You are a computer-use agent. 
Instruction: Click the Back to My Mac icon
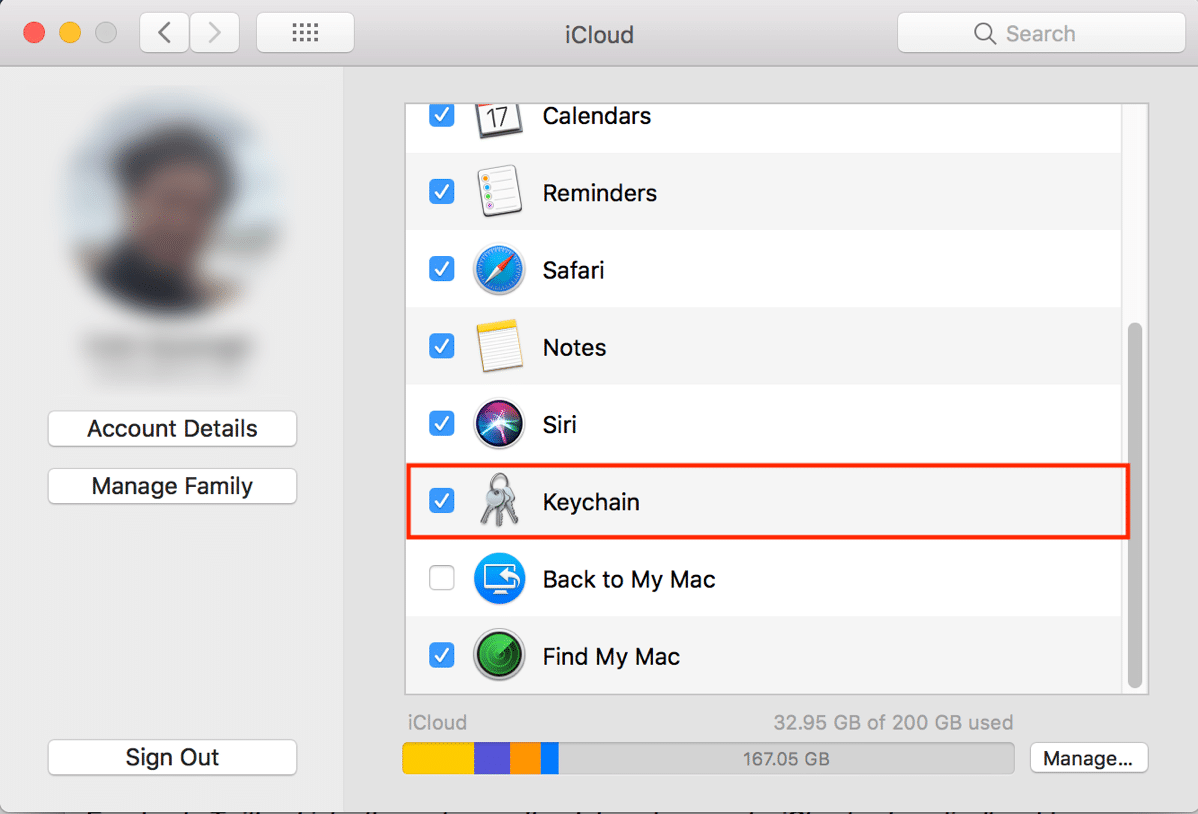[x=499, y=579]
